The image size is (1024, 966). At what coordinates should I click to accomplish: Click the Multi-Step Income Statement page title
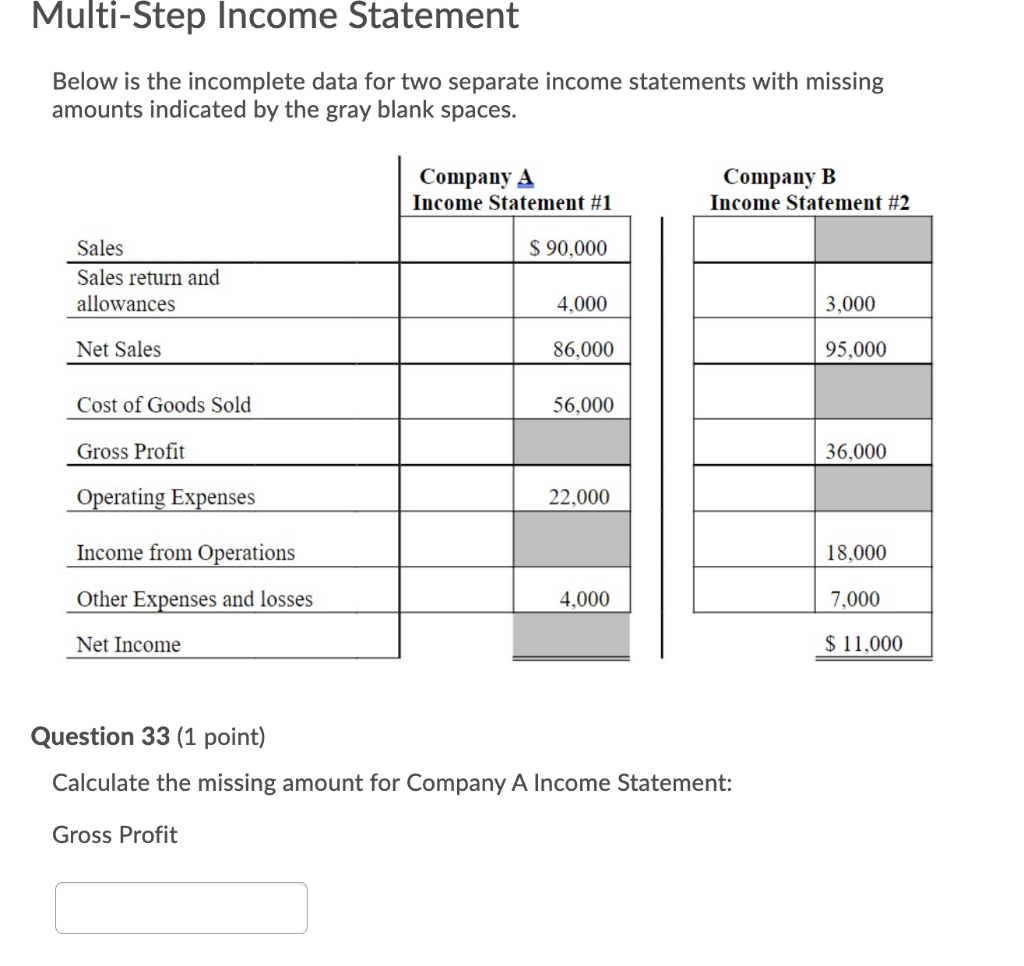point(274,17)
